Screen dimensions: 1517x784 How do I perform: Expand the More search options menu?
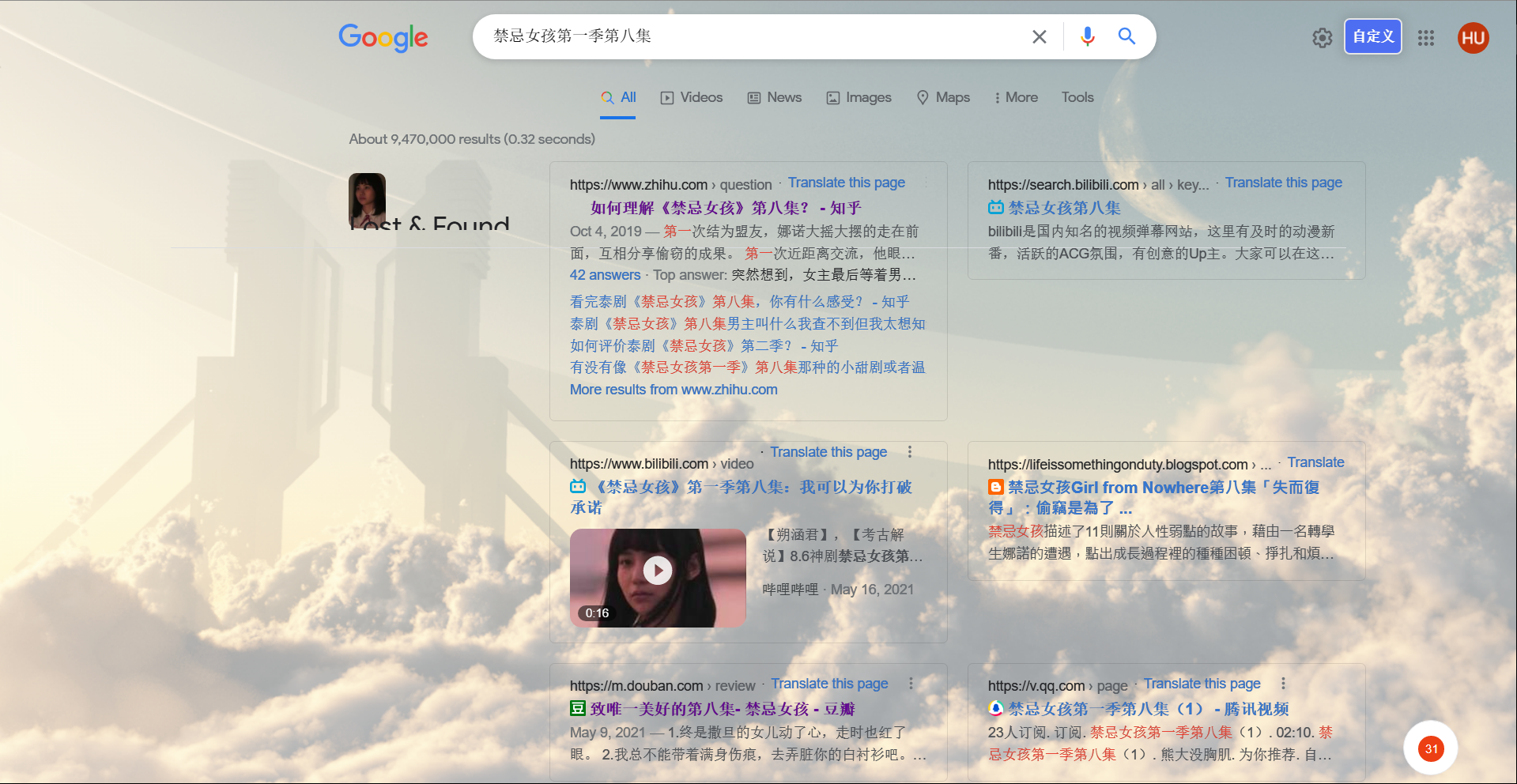tap(1016, 97)
